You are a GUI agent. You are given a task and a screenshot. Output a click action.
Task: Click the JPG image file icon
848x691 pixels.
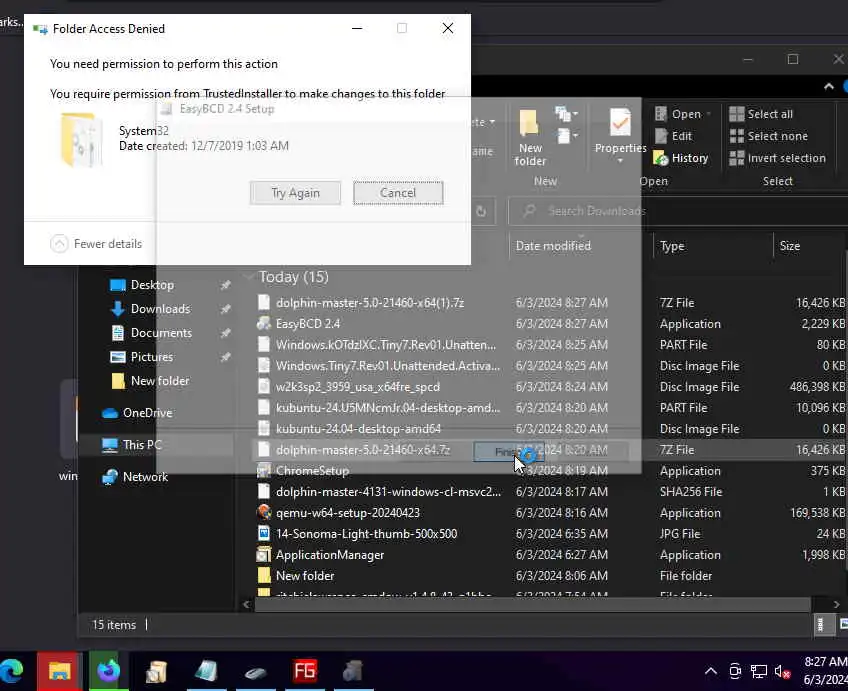(x=264, y=534)
